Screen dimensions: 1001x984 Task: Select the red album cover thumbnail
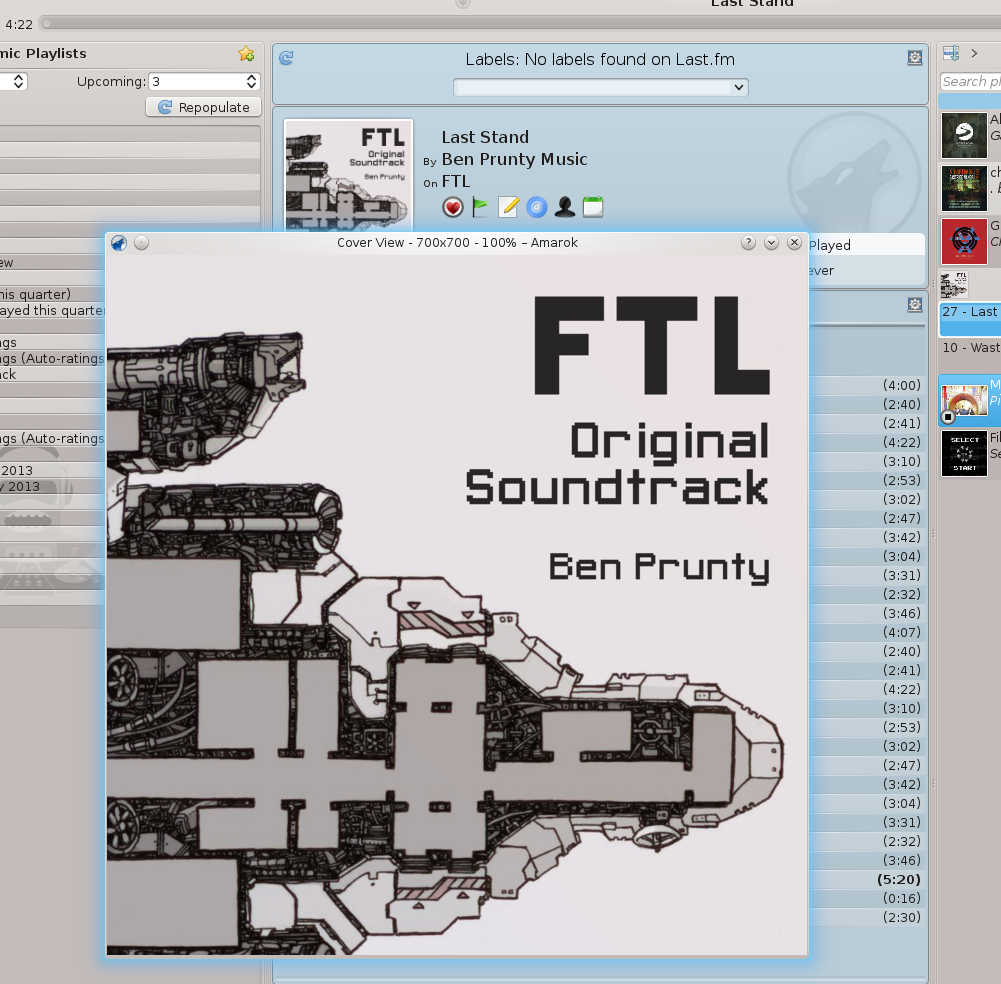[964, 241]
